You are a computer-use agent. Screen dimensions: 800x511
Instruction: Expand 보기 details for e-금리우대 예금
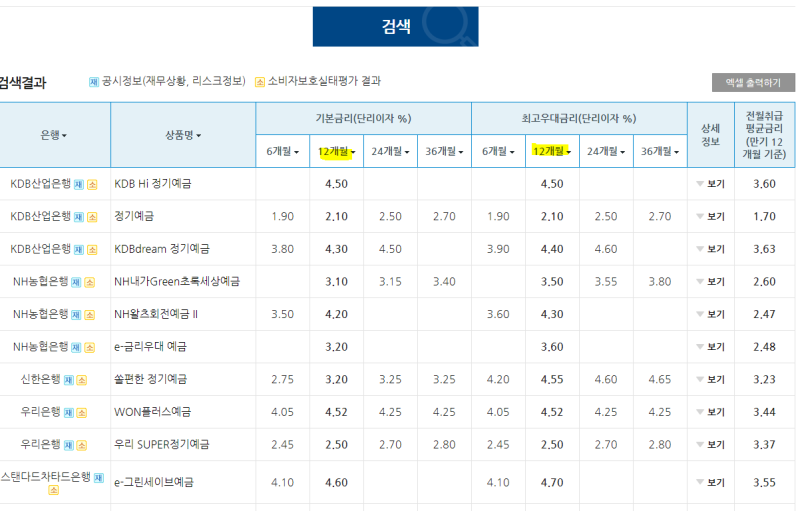[711, 347]
